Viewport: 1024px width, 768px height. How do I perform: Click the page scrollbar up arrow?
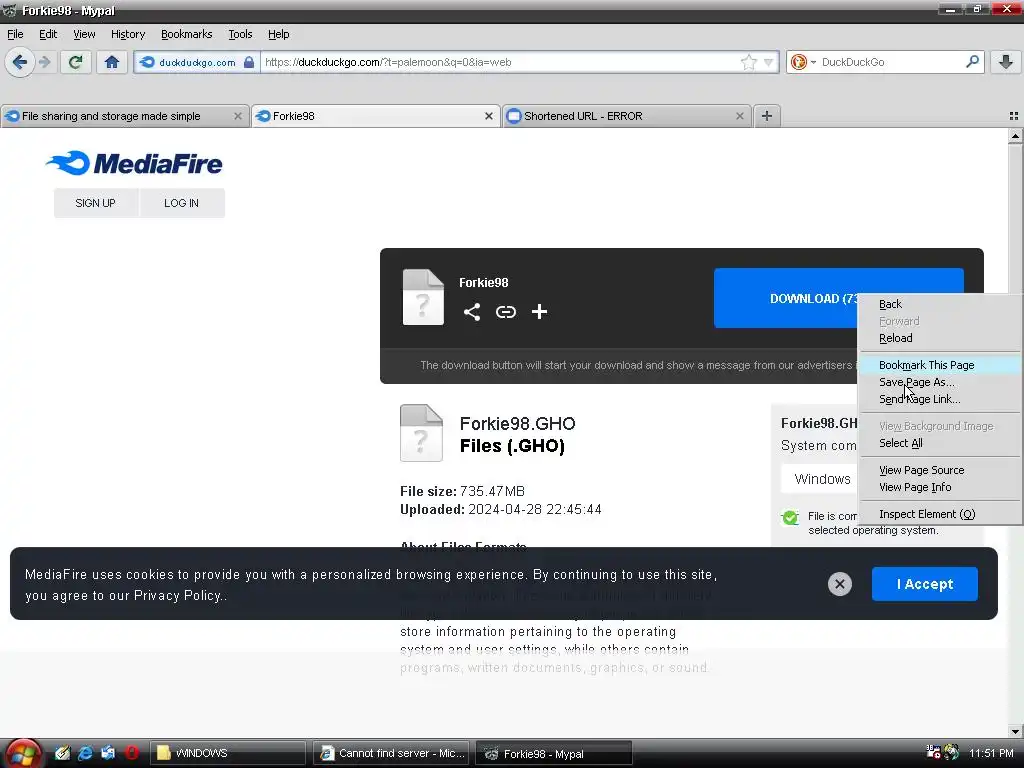point(1015,136)
